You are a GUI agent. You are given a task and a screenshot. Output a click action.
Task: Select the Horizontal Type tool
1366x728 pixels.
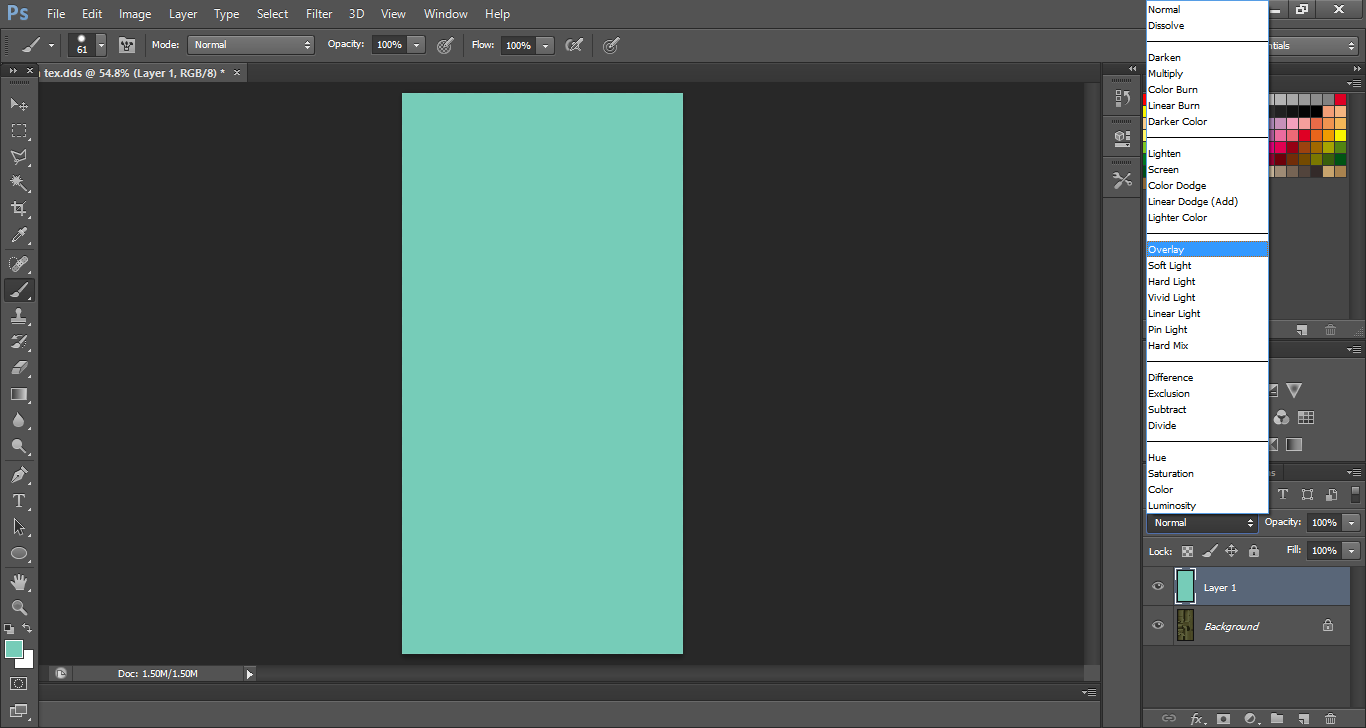(x=19, y=500)
